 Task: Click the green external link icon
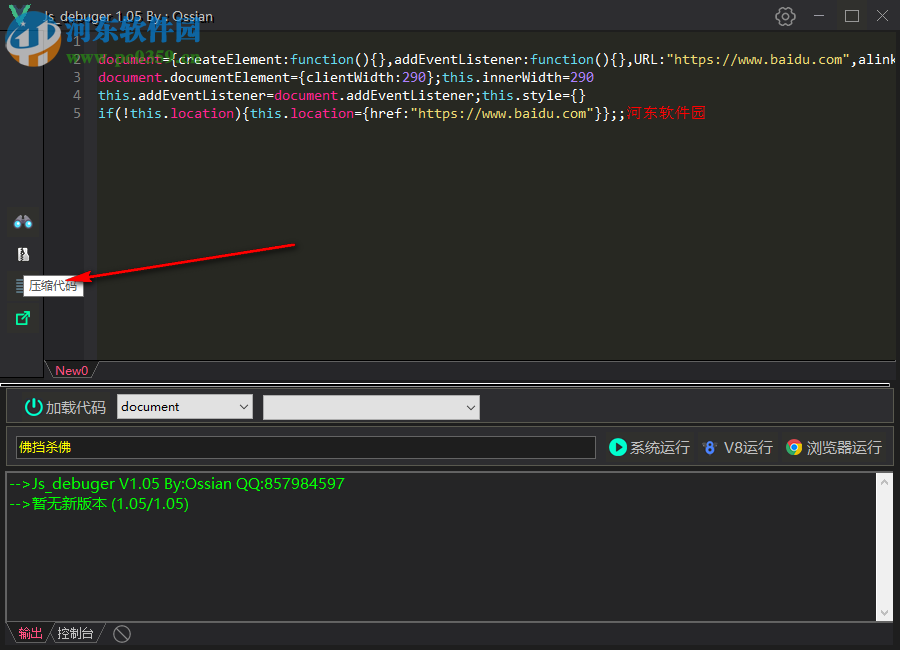coord(22,318)
